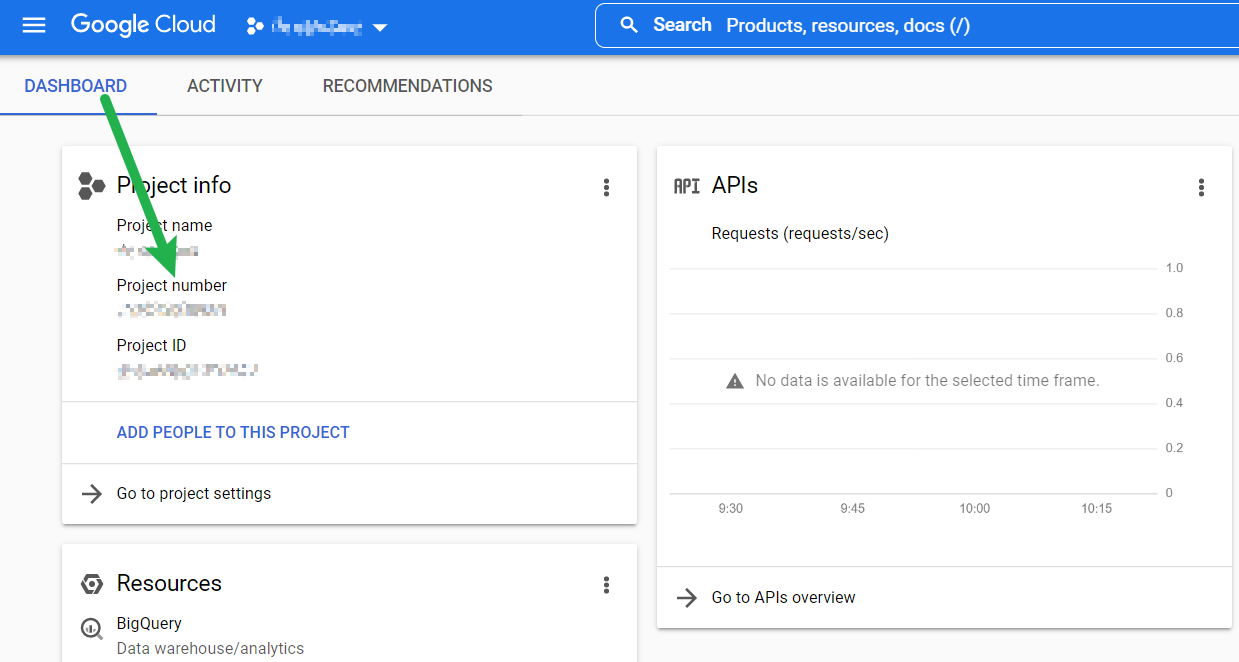Open the hamburger navigation menu
The height and width of the screenshot is (662, 1239).
pos(34,25)
